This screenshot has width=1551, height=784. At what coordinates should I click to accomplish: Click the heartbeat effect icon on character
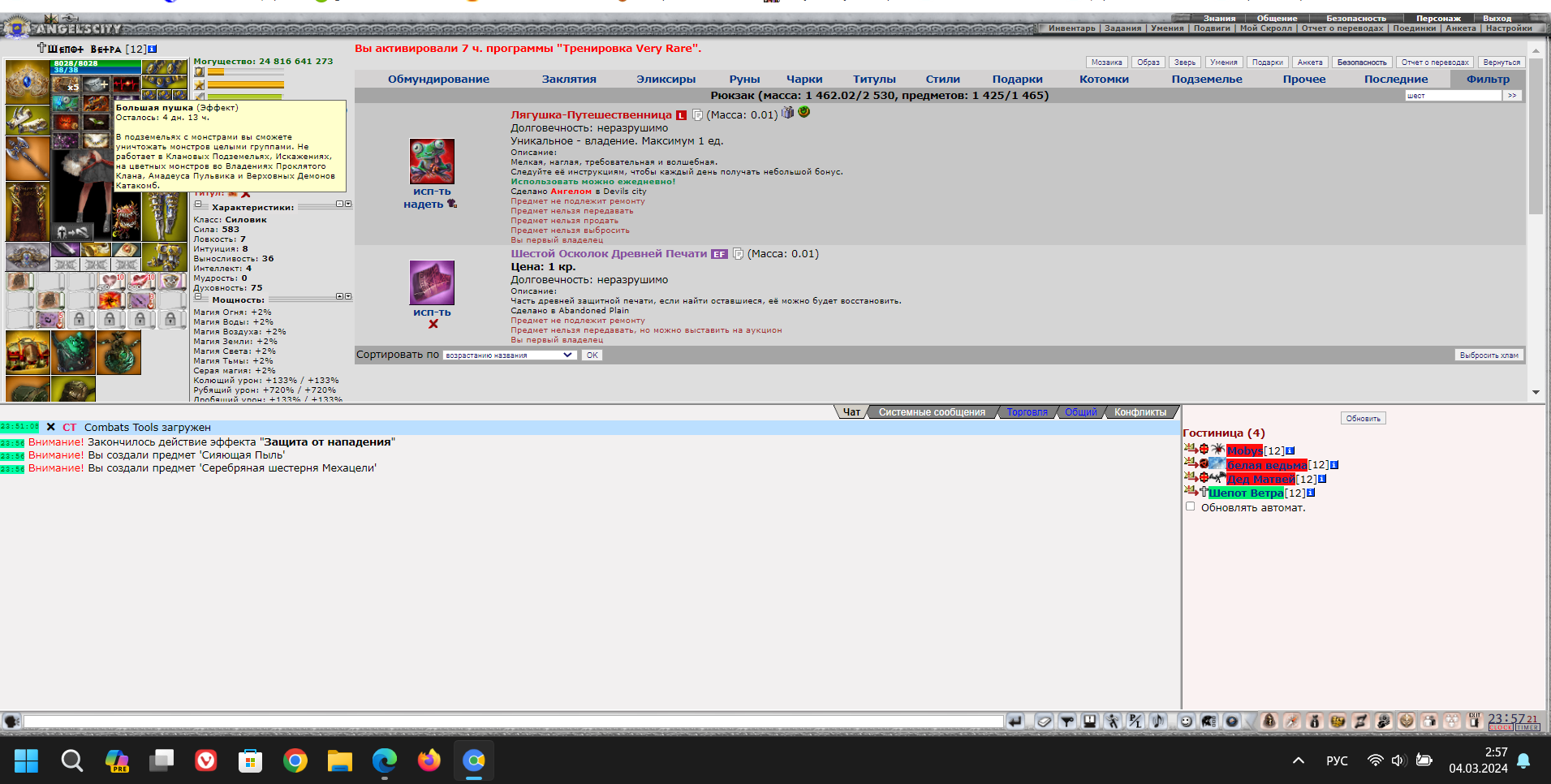[x=126, y=84]
